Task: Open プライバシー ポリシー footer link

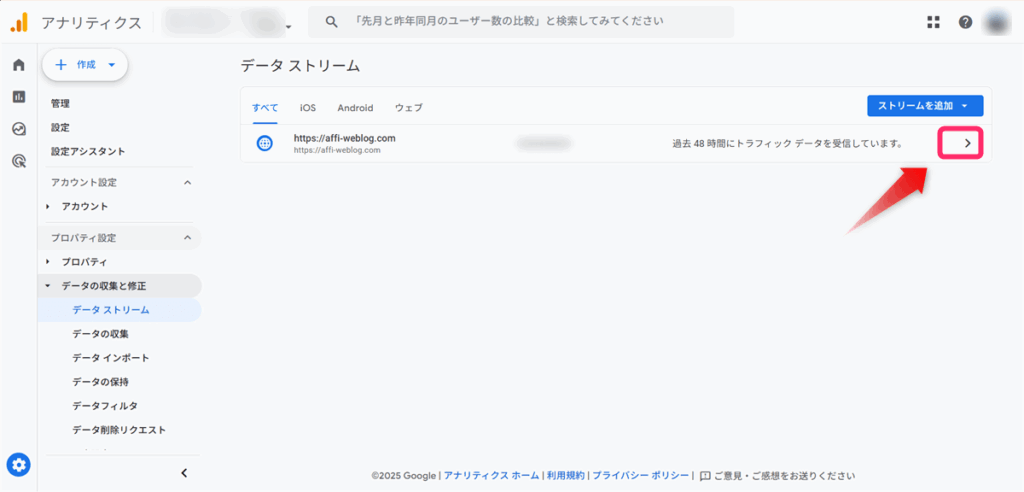Action: tap(641, 476)
